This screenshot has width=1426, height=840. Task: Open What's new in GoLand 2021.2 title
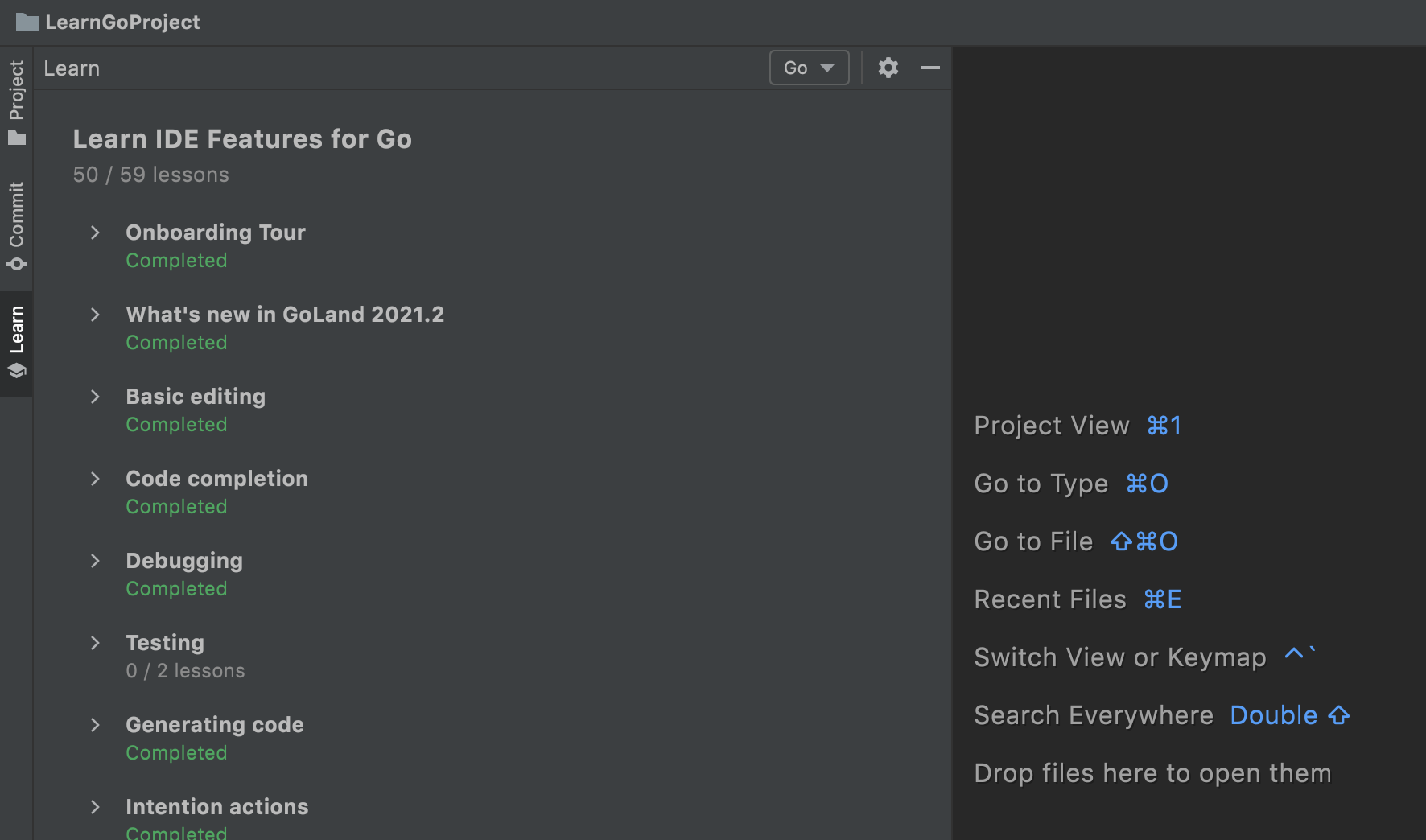[285, 315]
